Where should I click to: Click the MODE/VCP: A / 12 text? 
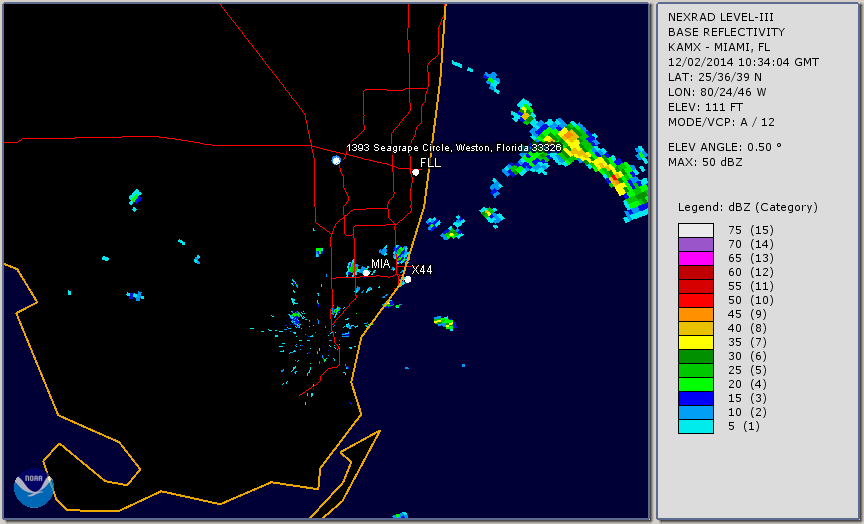[721, 122]
